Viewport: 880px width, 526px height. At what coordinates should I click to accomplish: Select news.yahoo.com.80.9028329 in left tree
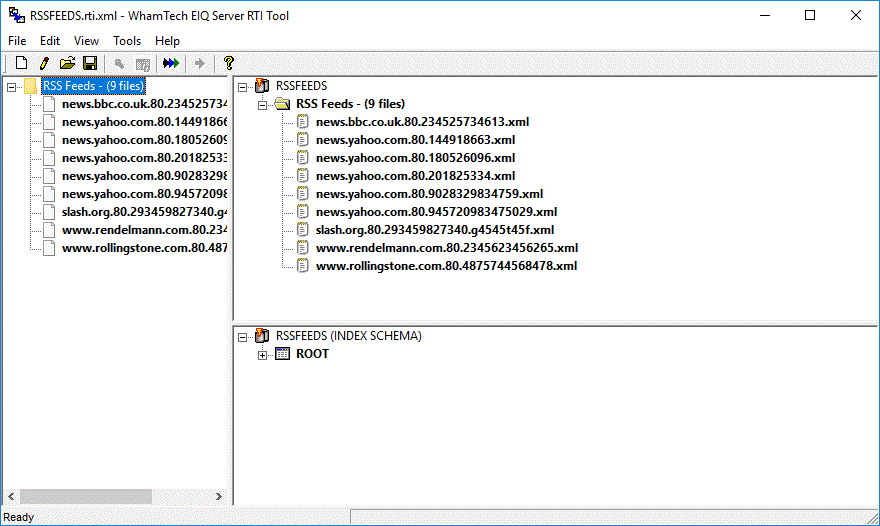coord(144,176)
